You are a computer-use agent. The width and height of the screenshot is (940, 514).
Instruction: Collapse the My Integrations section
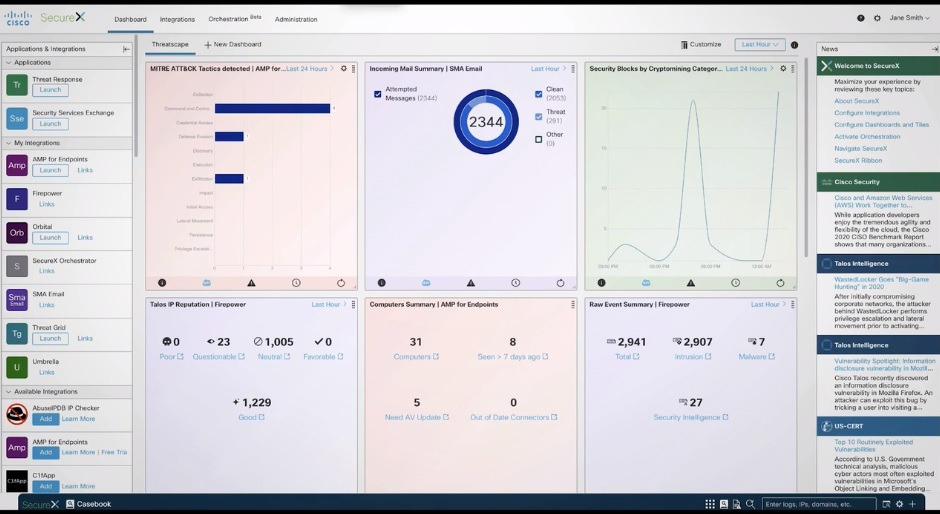(x=8, y=143)
